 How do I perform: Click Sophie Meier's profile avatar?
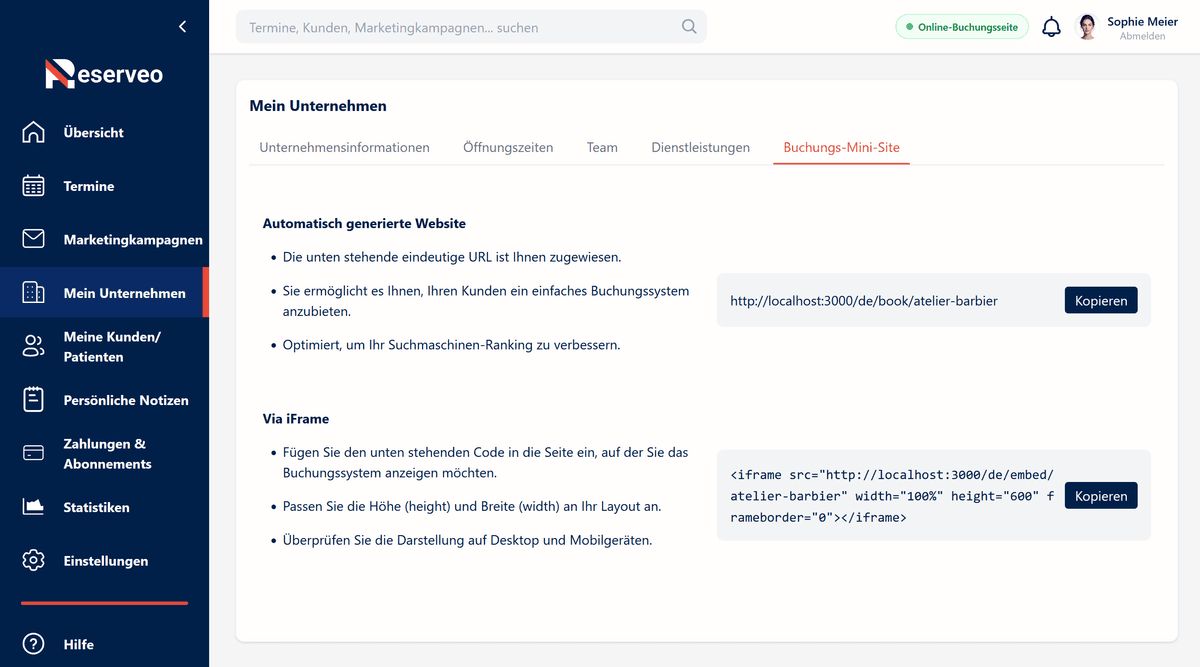tap(1086, 27)
